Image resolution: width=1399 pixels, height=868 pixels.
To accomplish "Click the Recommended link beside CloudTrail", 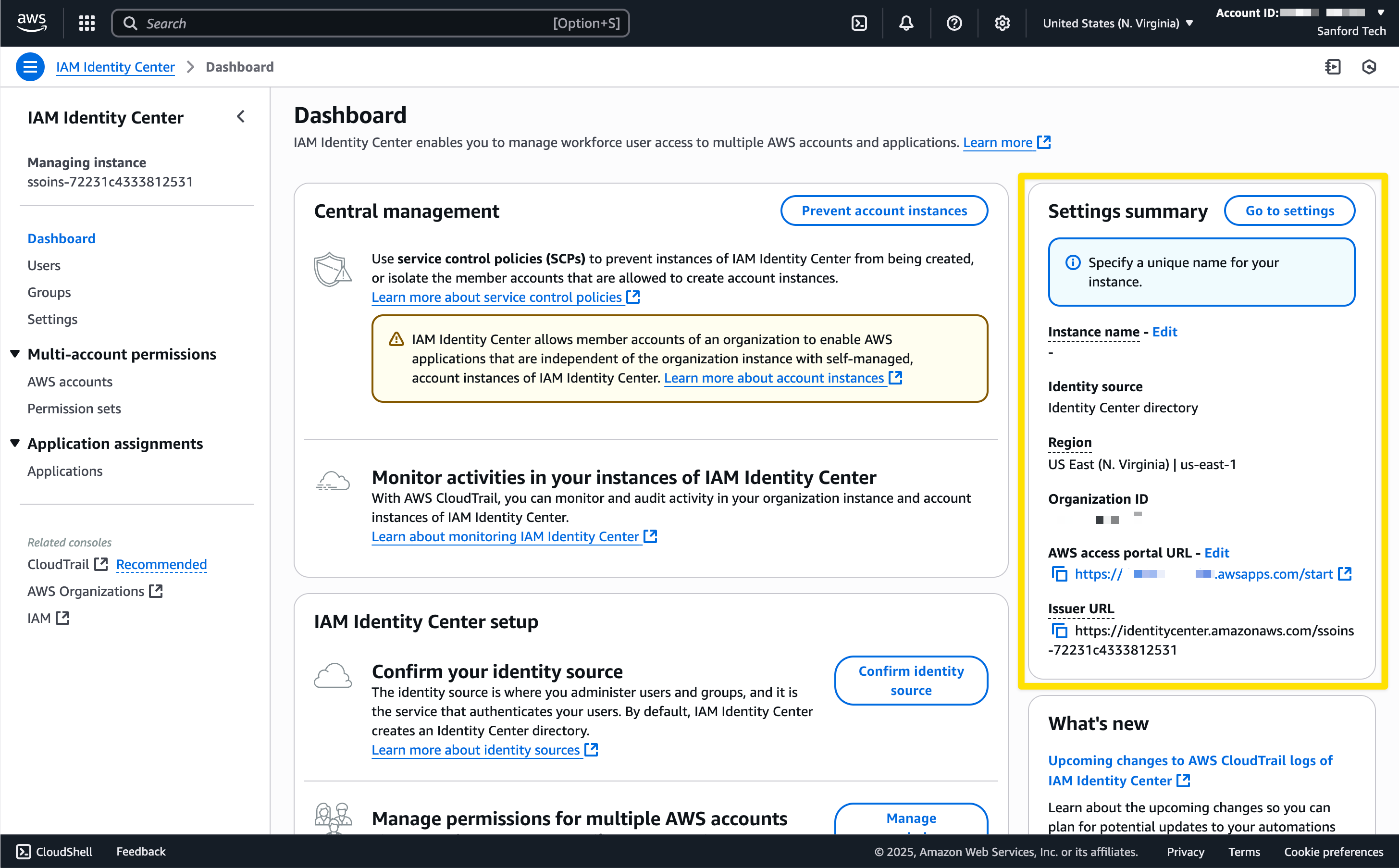I will coord(161,564).
